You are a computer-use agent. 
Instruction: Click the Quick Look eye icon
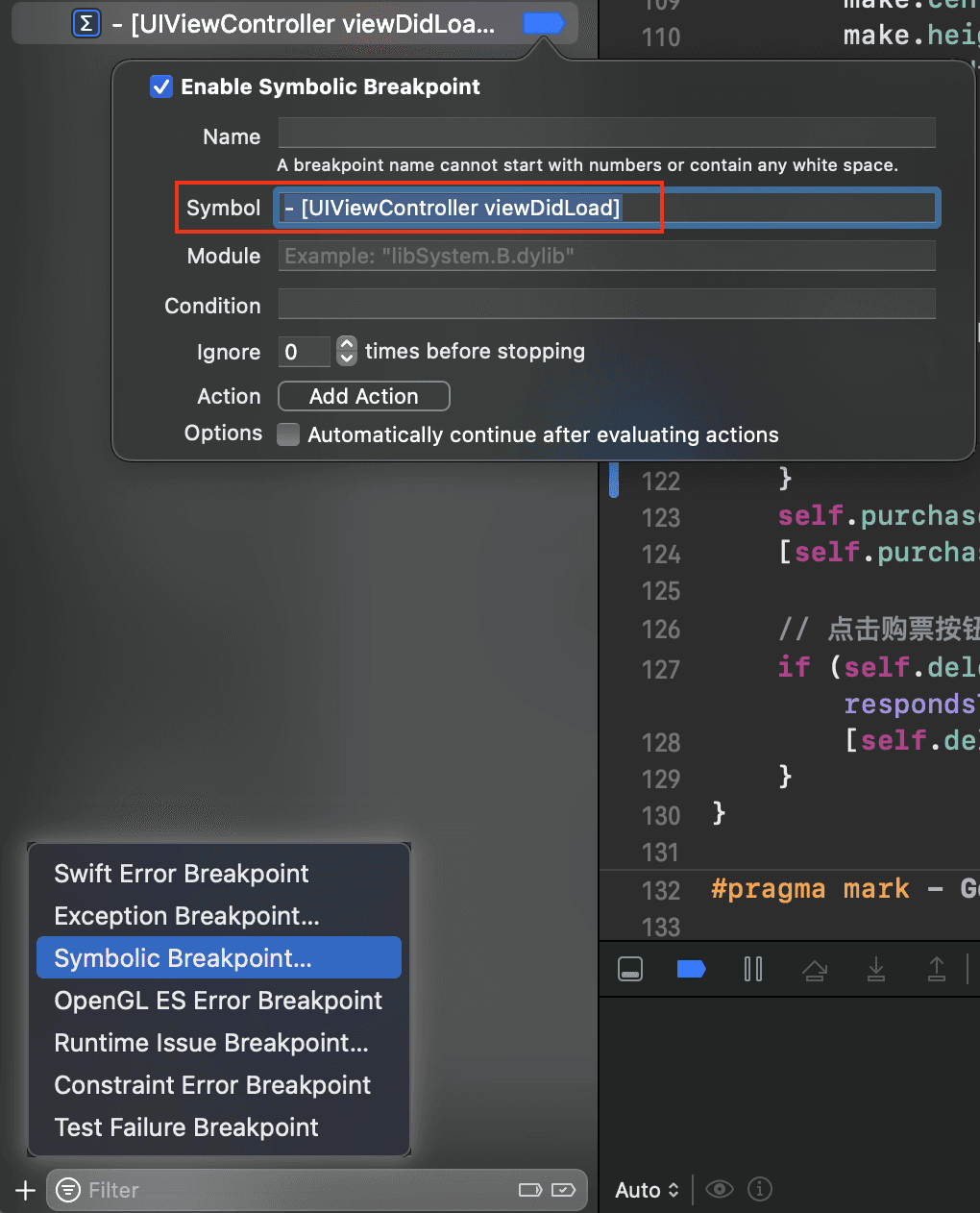(x=720, y=1190)
